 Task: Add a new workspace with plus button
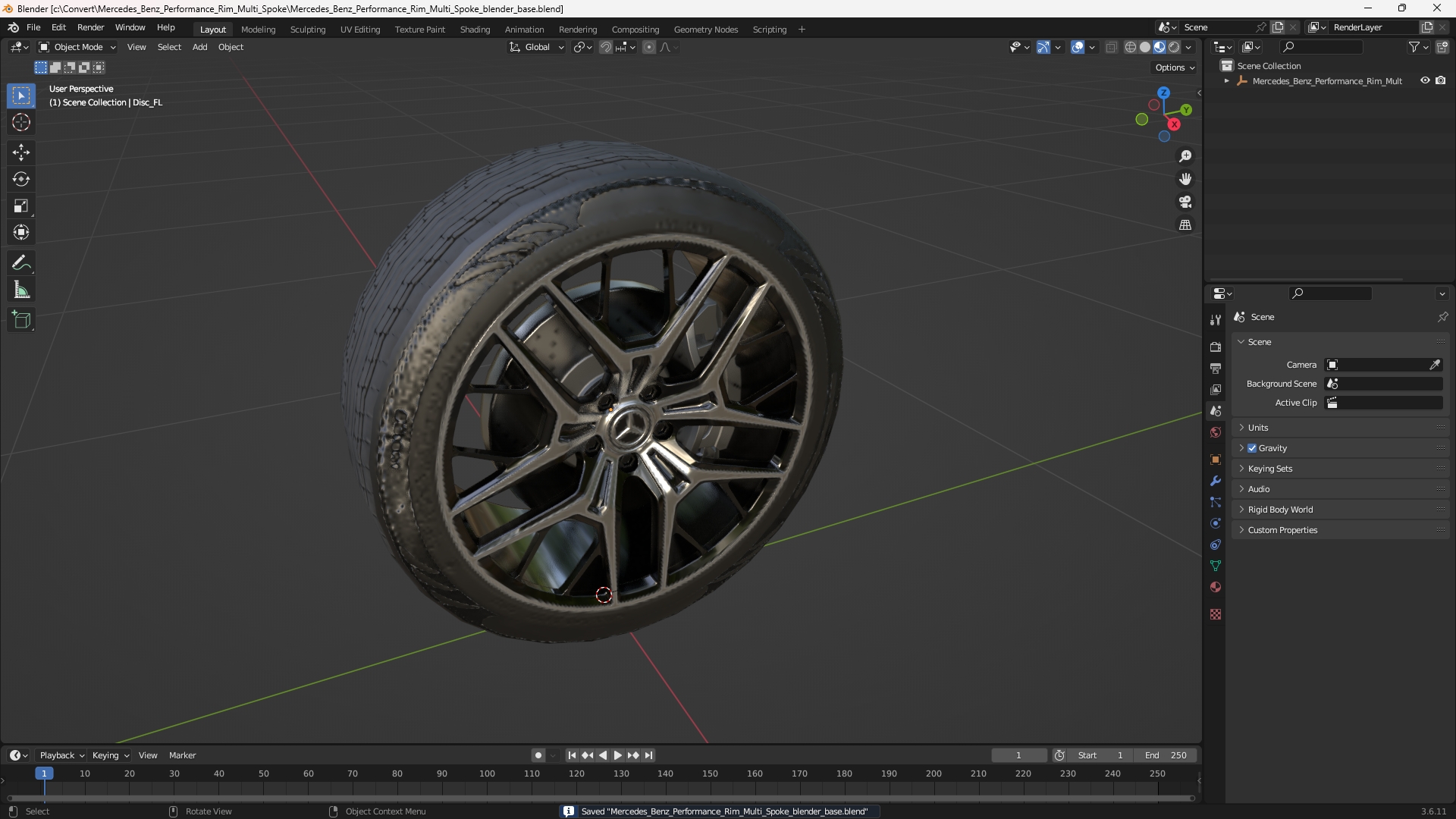pos(802,30)
